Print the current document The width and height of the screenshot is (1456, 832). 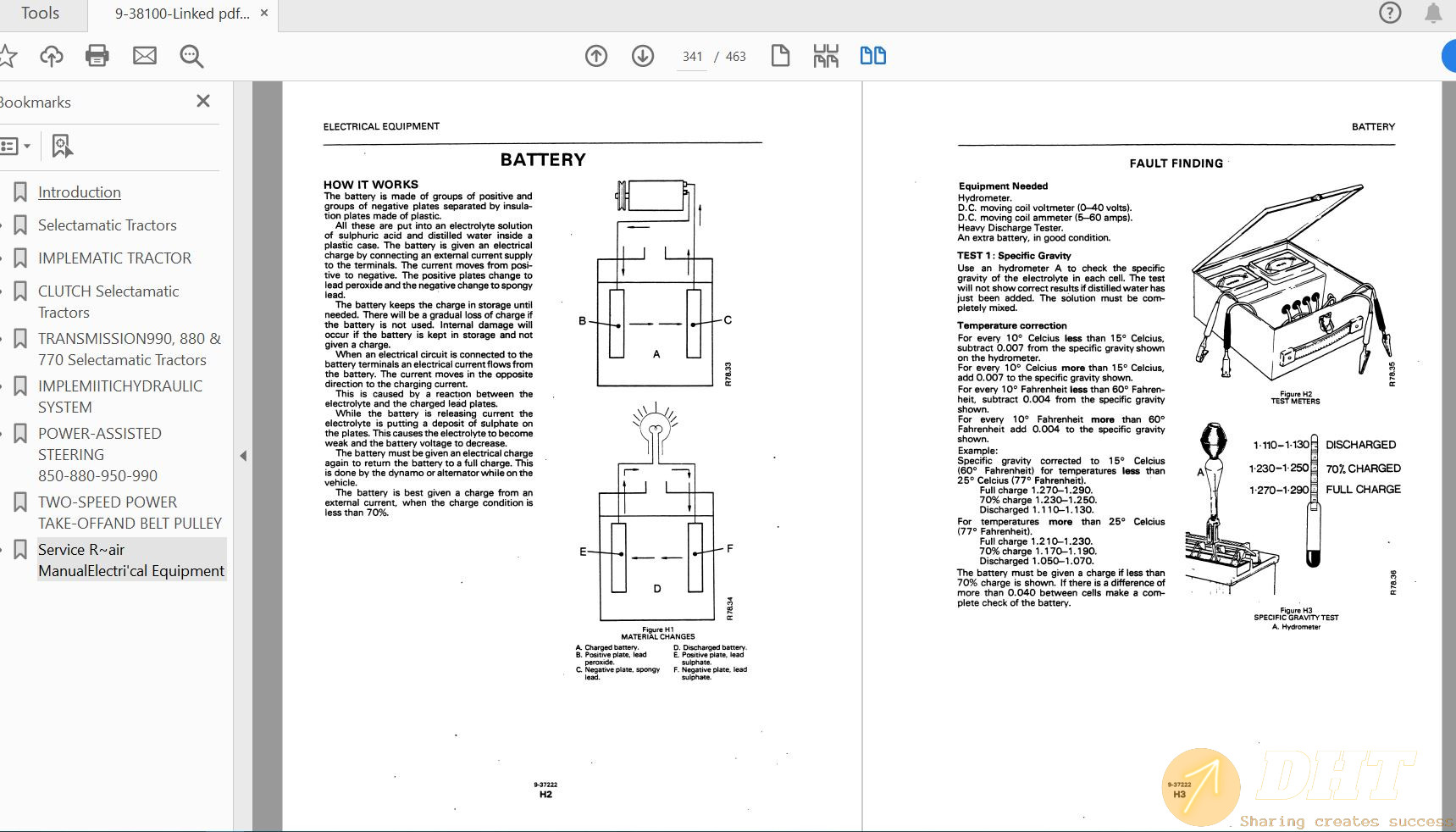click(97, 56)
